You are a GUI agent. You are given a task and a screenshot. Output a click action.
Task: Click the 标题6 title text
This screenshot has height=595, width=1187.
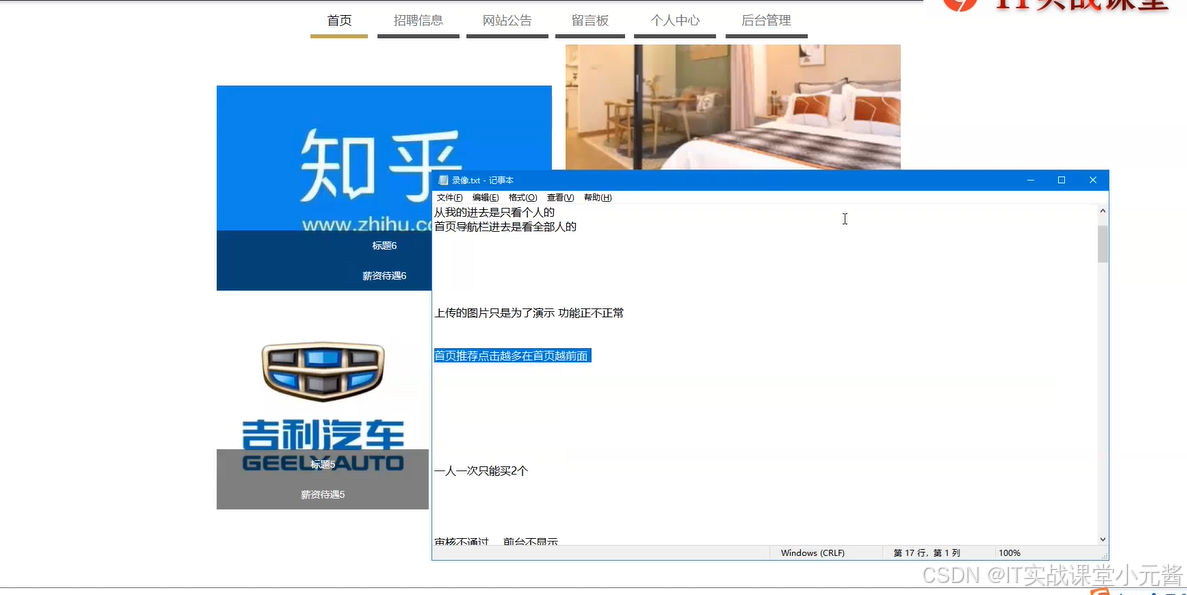pos(385,246)
